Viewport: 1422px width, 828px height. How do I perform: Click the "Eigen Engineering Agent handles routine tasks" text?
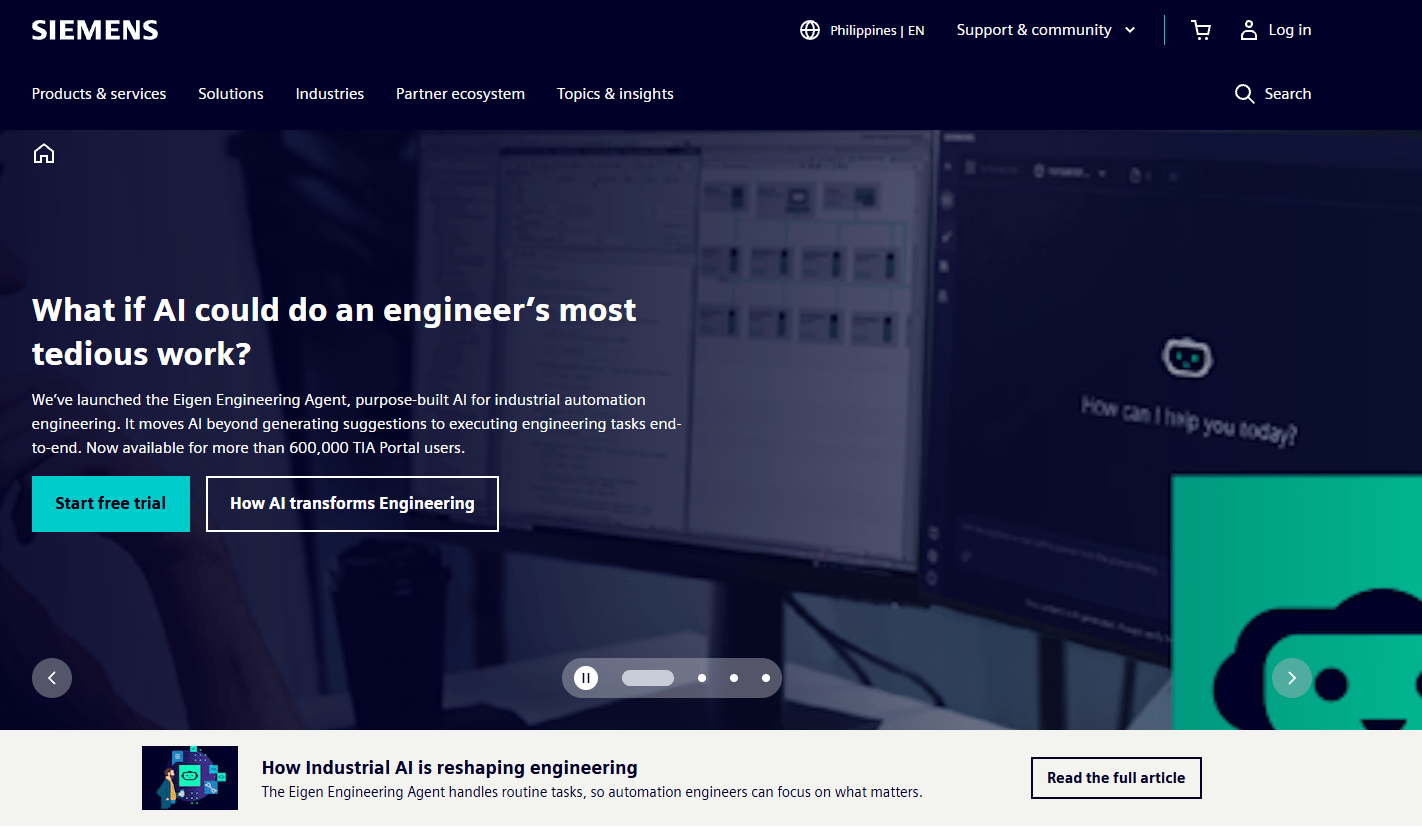(592, 792)
